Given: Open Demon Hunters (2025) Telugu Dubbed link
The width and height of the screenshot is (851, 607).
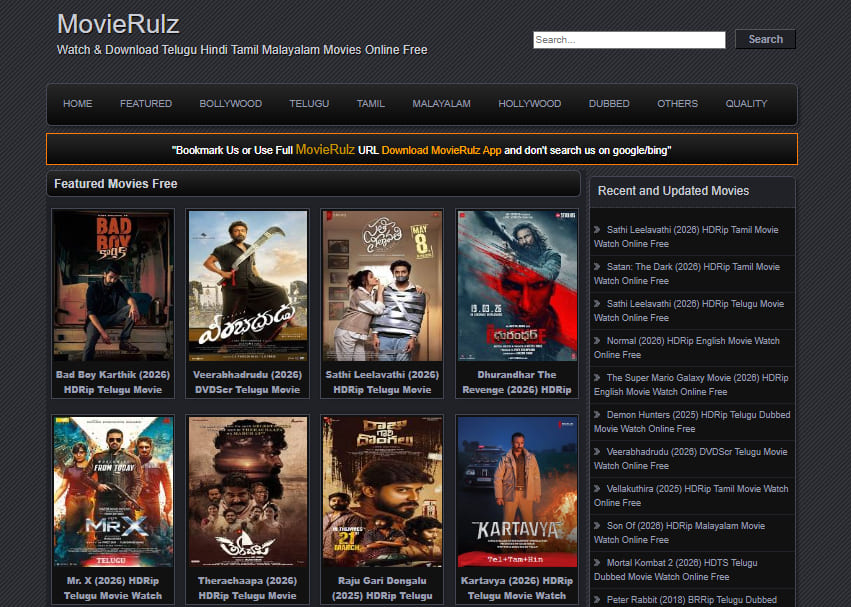Looking at the screenshot, I should [x=693, y=421].
